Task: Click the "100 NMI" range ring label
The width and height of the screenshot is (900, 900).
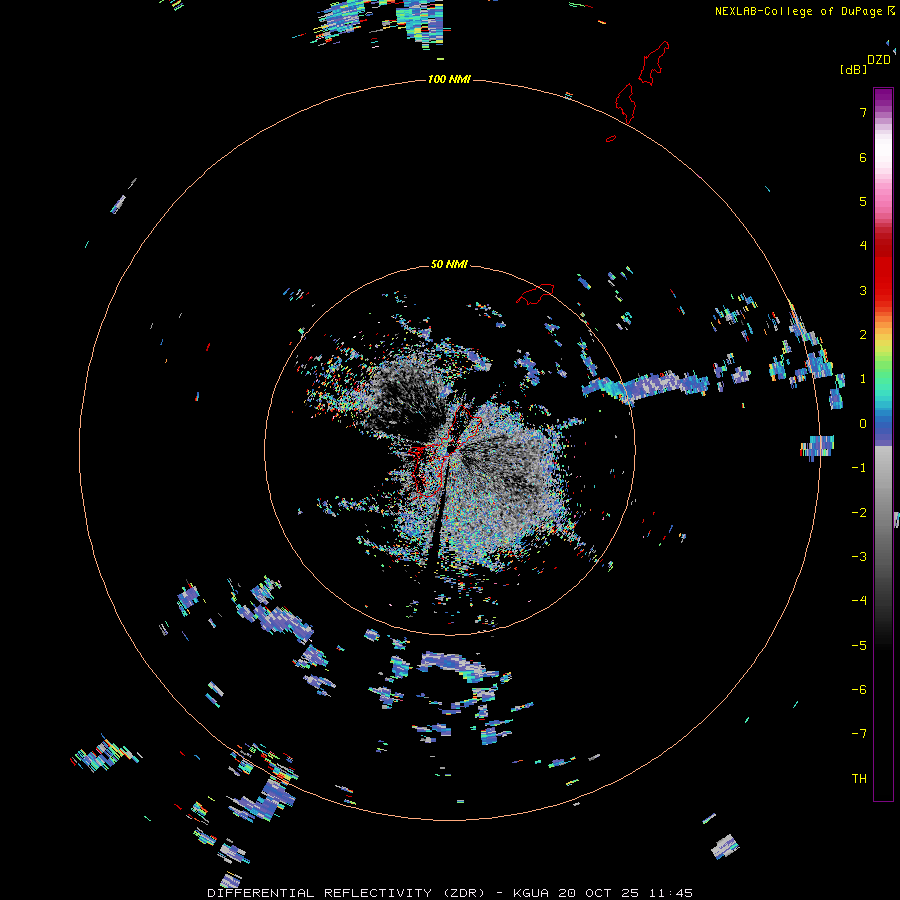Action: coord(449,79)
